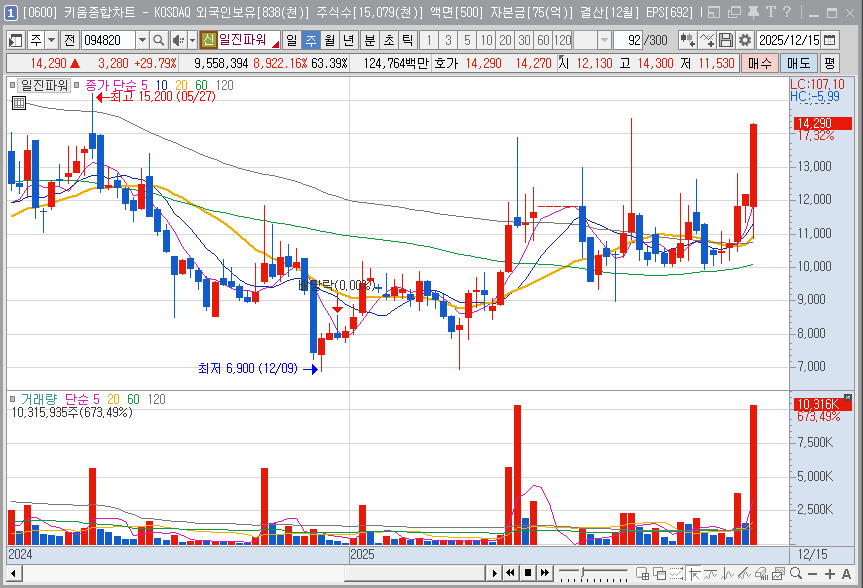Click the add chart window grid icon
The width and height of the screenshot is (863, 588).
coord(642,574)
